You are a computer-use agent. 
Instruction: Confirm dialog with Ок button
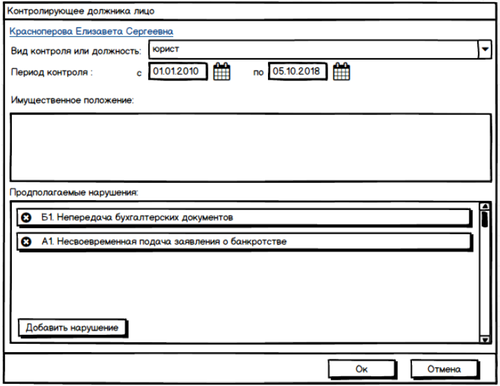click(362, 369)
